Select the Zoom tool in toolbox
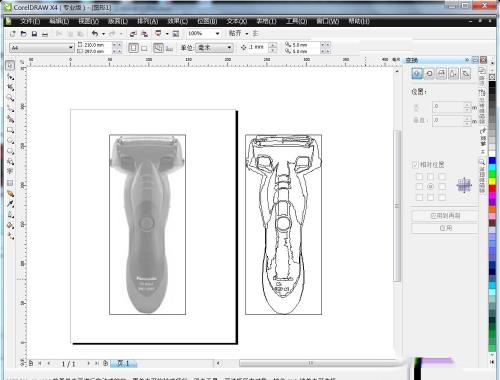Screen dimensions: 500x380 tap(10, 98)
